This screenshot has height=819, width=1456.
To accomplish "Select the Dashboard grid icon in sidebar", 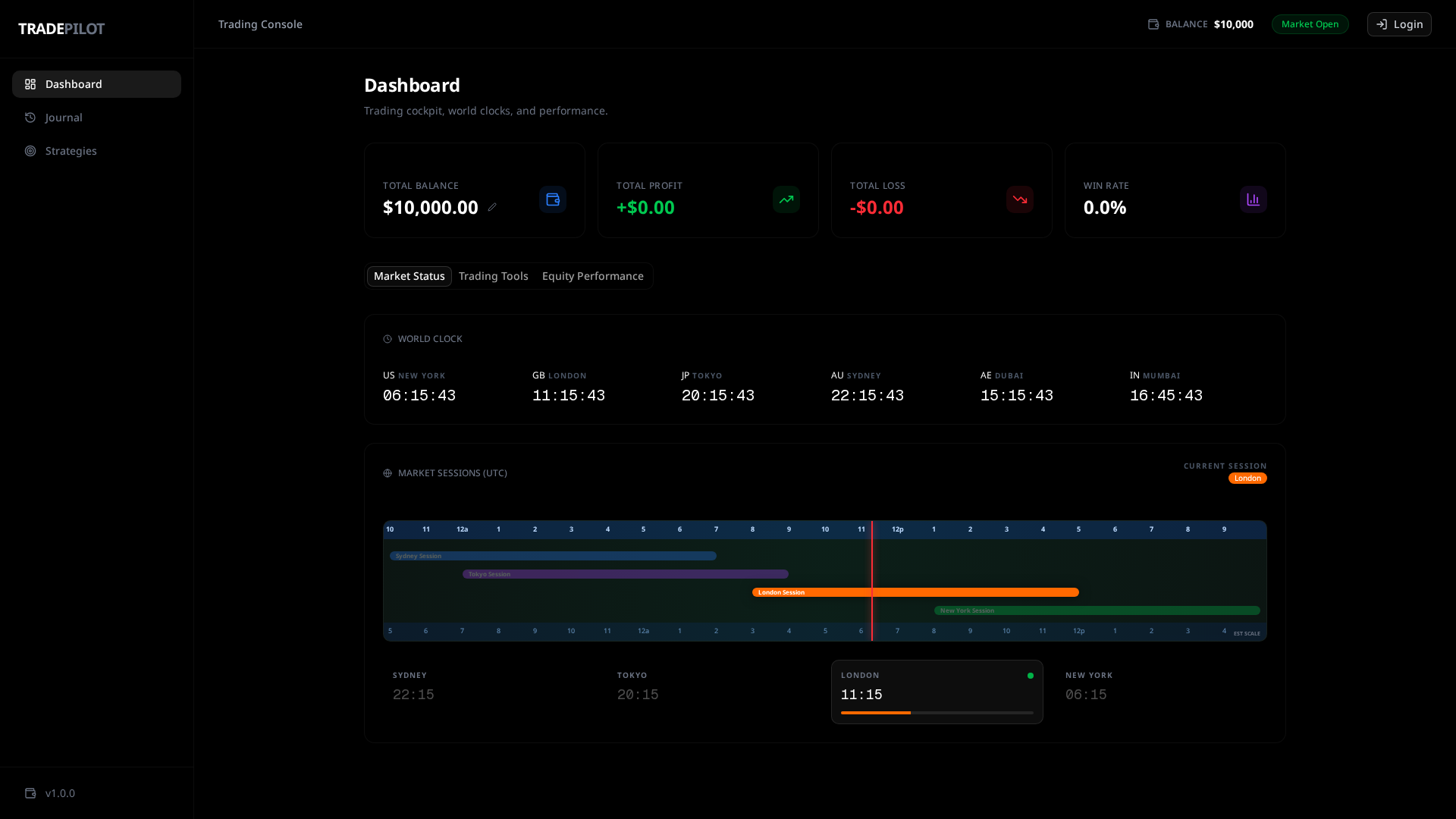I will click(30, 84).
